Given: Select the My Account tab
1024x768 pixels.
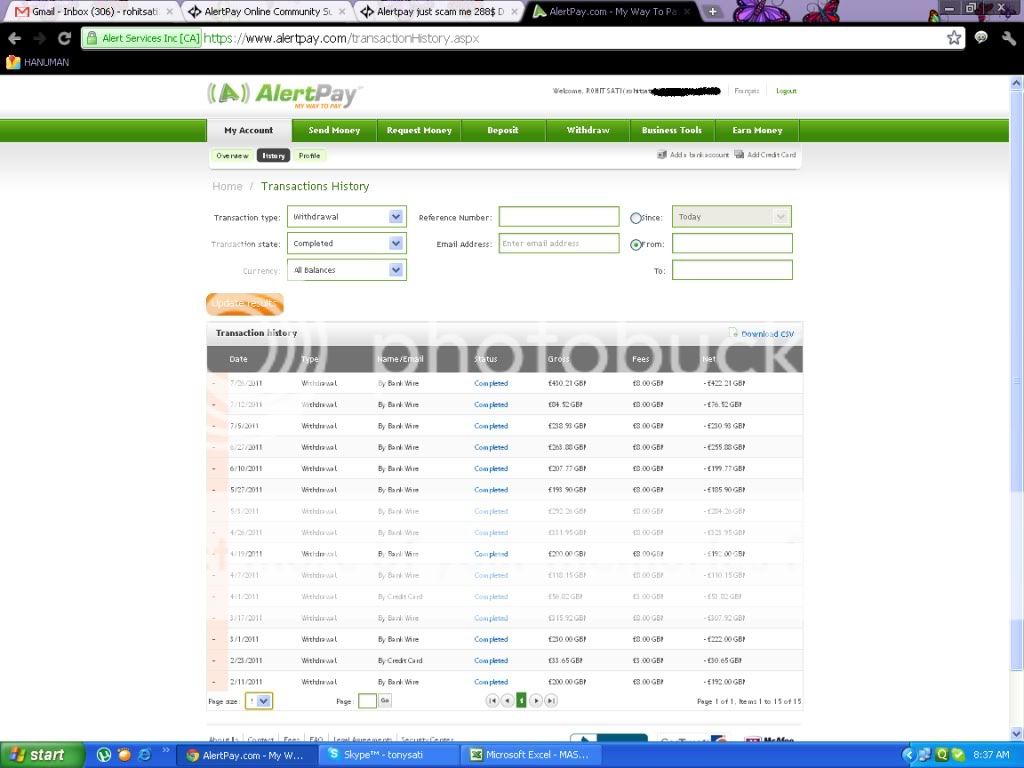Looking at the screenshot, I should click(249, 130).
